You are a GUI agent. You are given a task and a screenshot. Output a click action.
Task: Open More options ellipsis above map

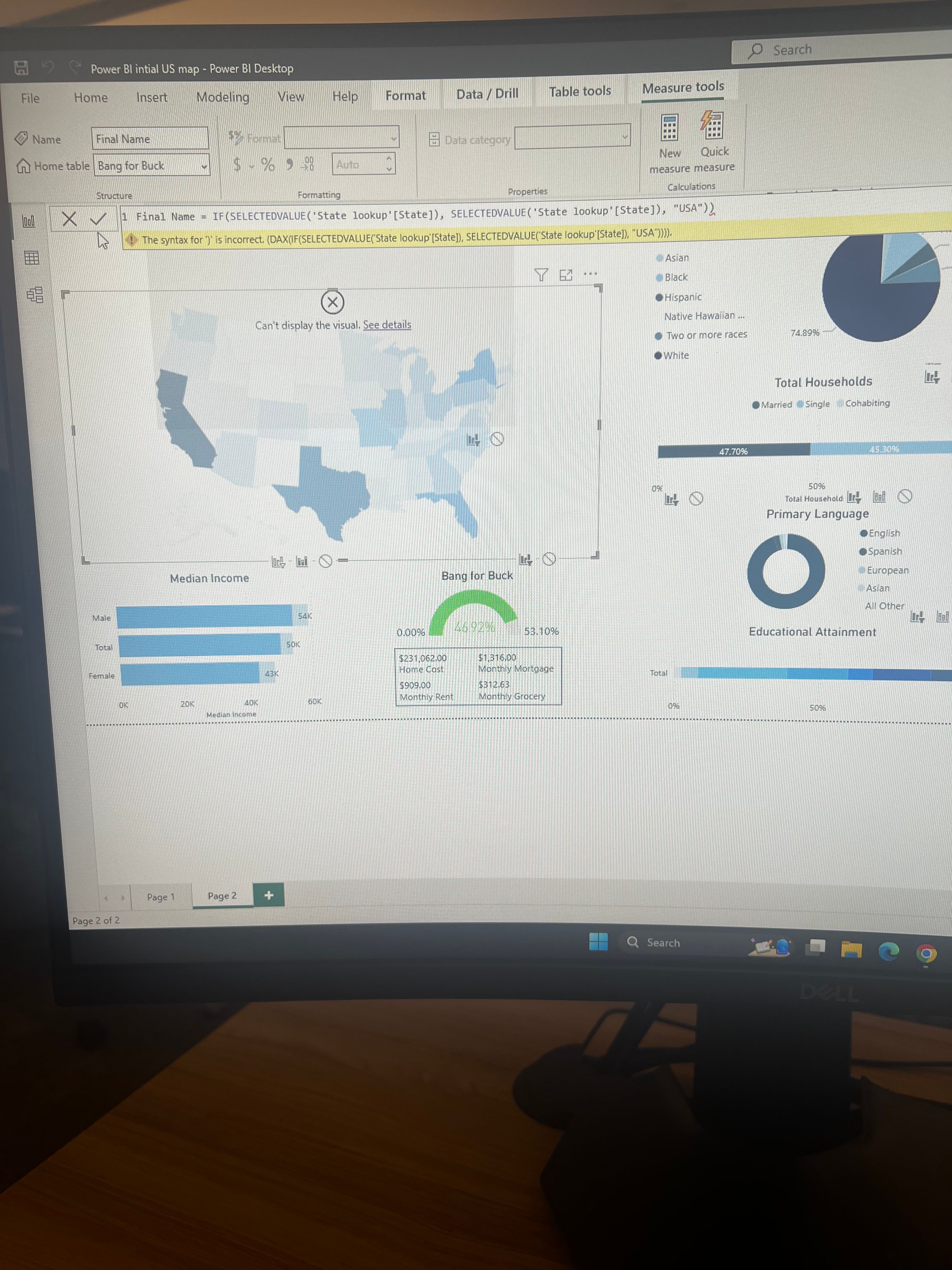[x=590, y=274]
